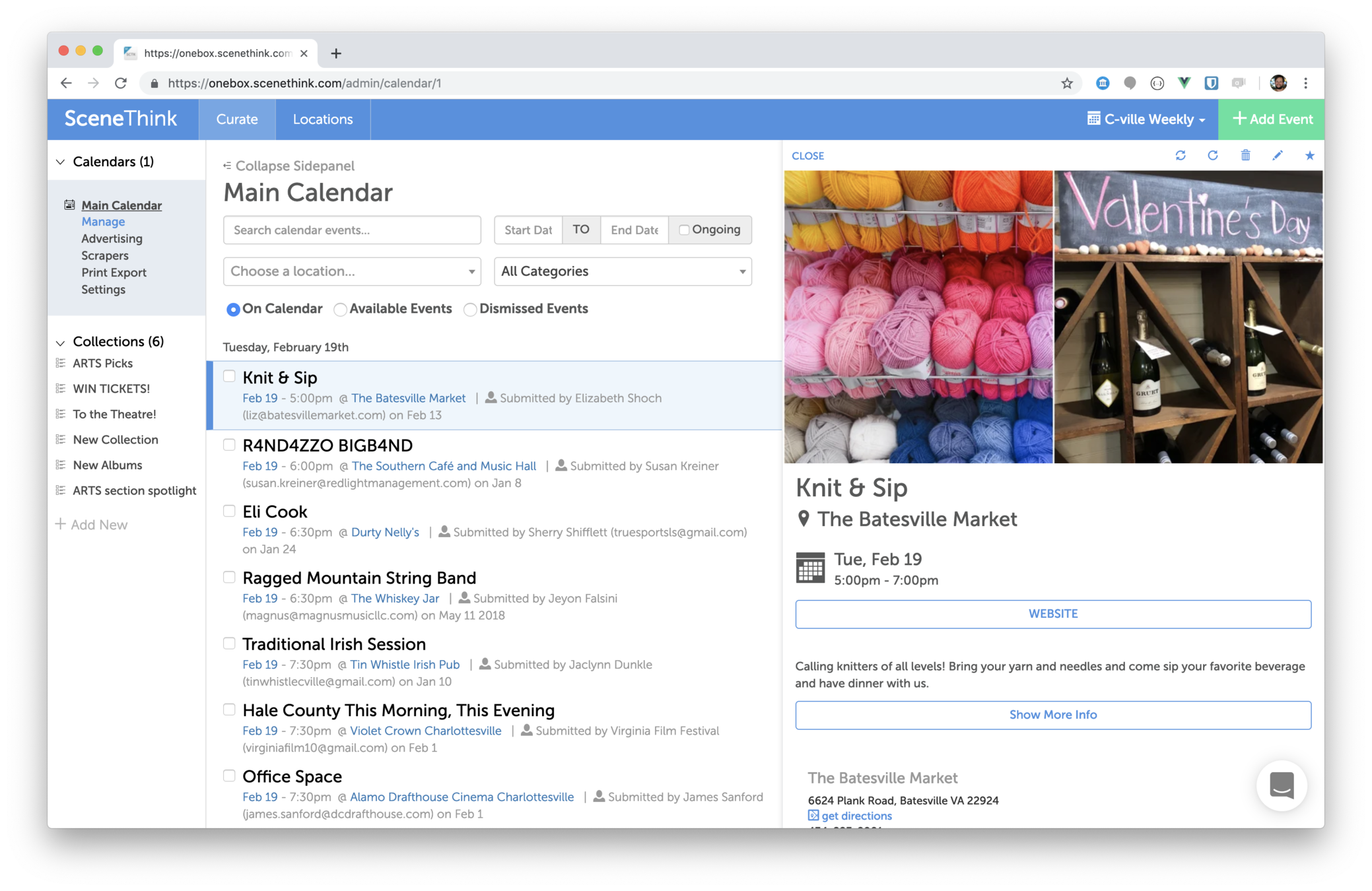
Task: Open Scrapers in the sidebar menu
Action: pyautogui.click(x=105, y=255)
